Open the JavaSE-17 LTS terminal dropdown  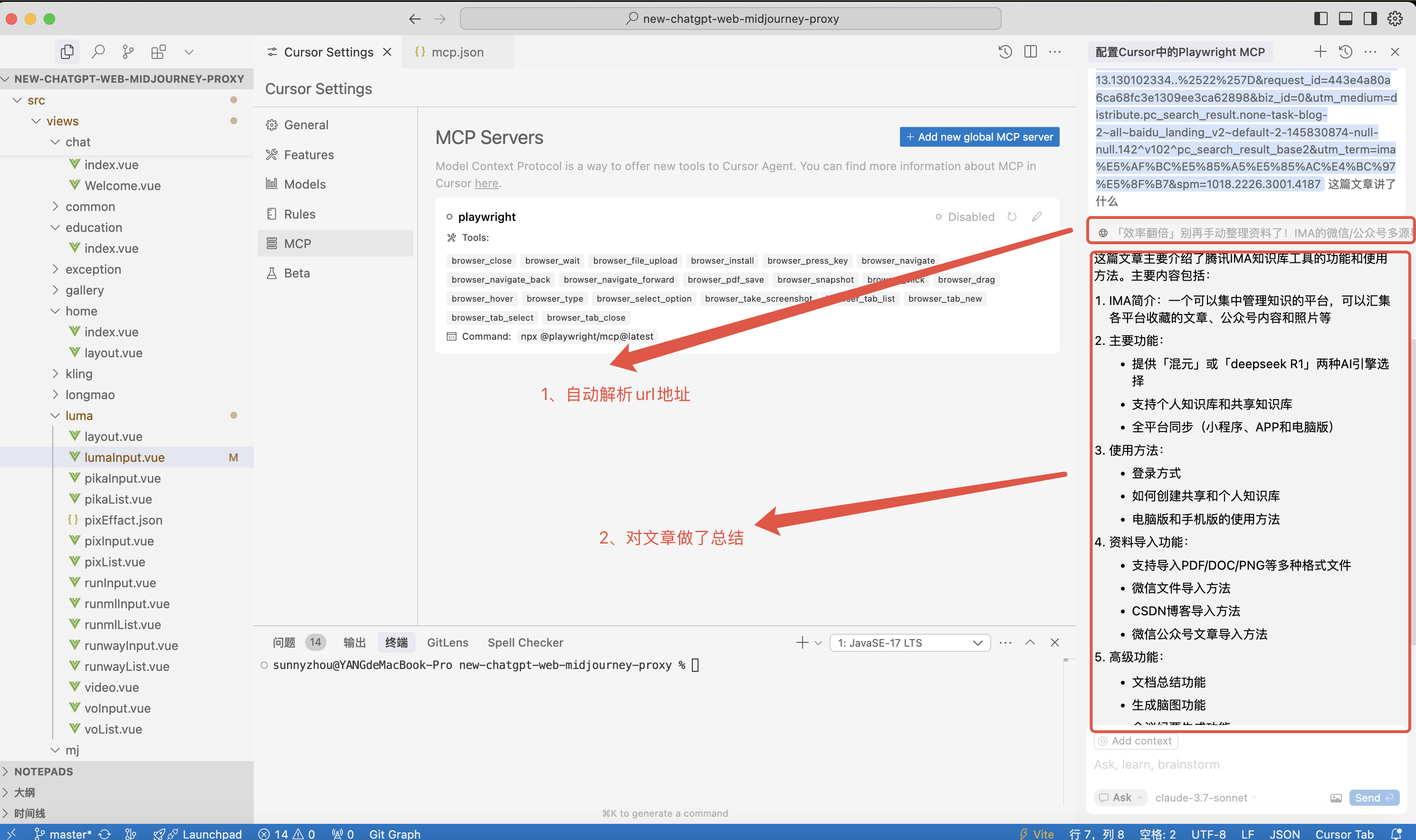coord(909,642)
